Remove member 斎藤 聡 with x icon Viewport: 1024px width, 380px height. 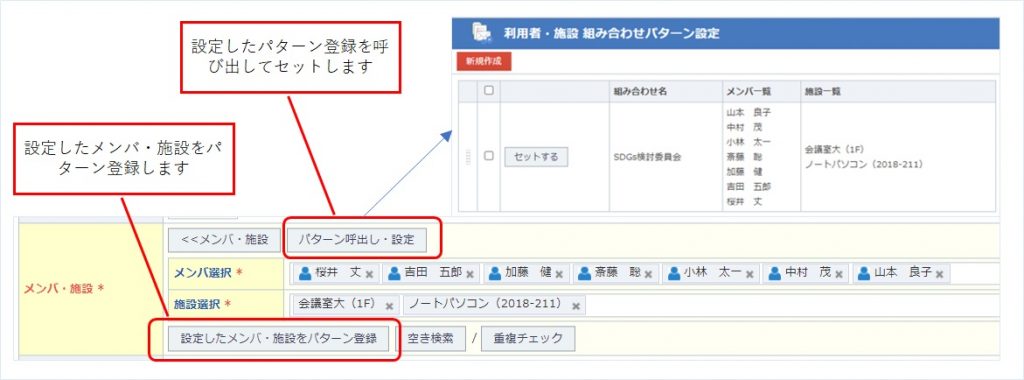(648, 274)
